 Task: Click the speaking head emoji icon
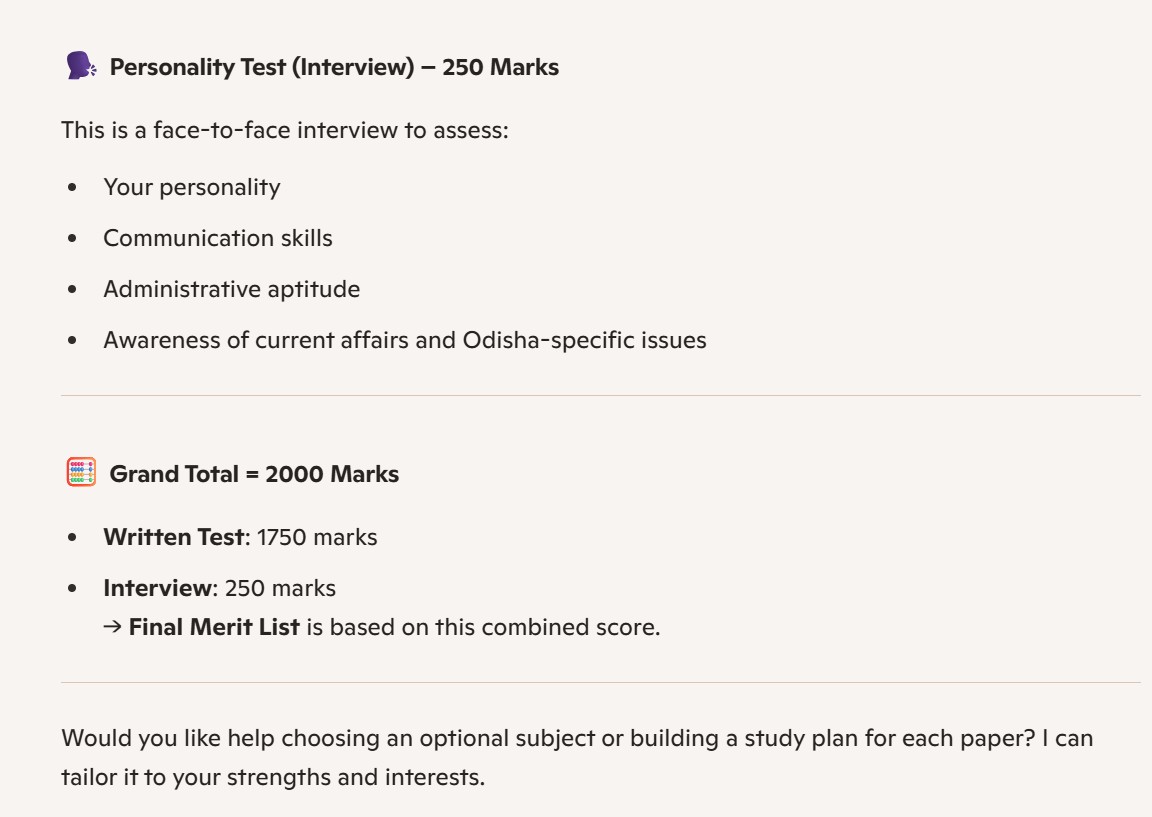click(x=81, y=67)
